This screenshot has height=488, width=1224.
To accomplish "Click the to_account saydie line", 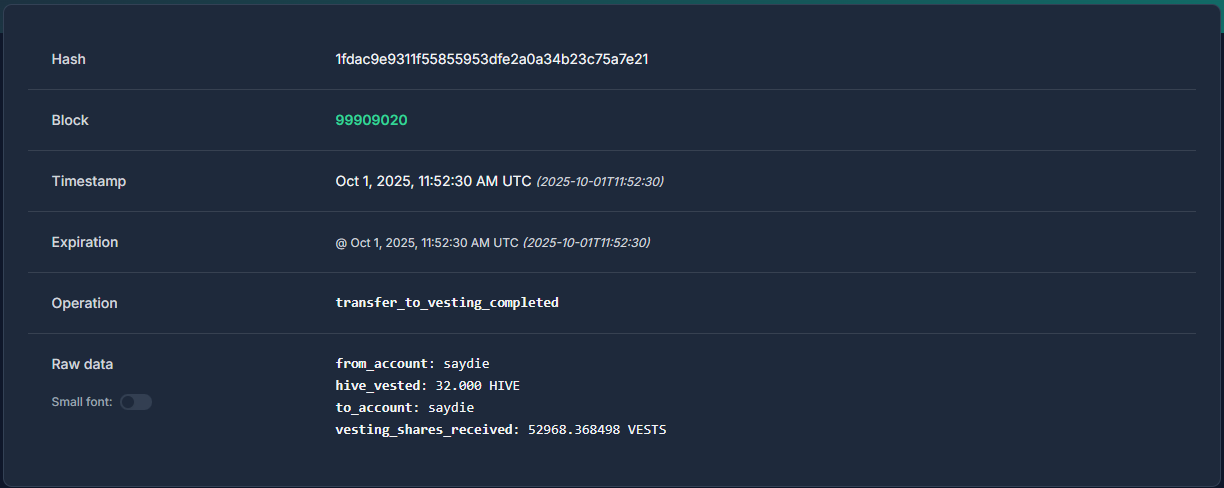I will click(x=404, y=407).
